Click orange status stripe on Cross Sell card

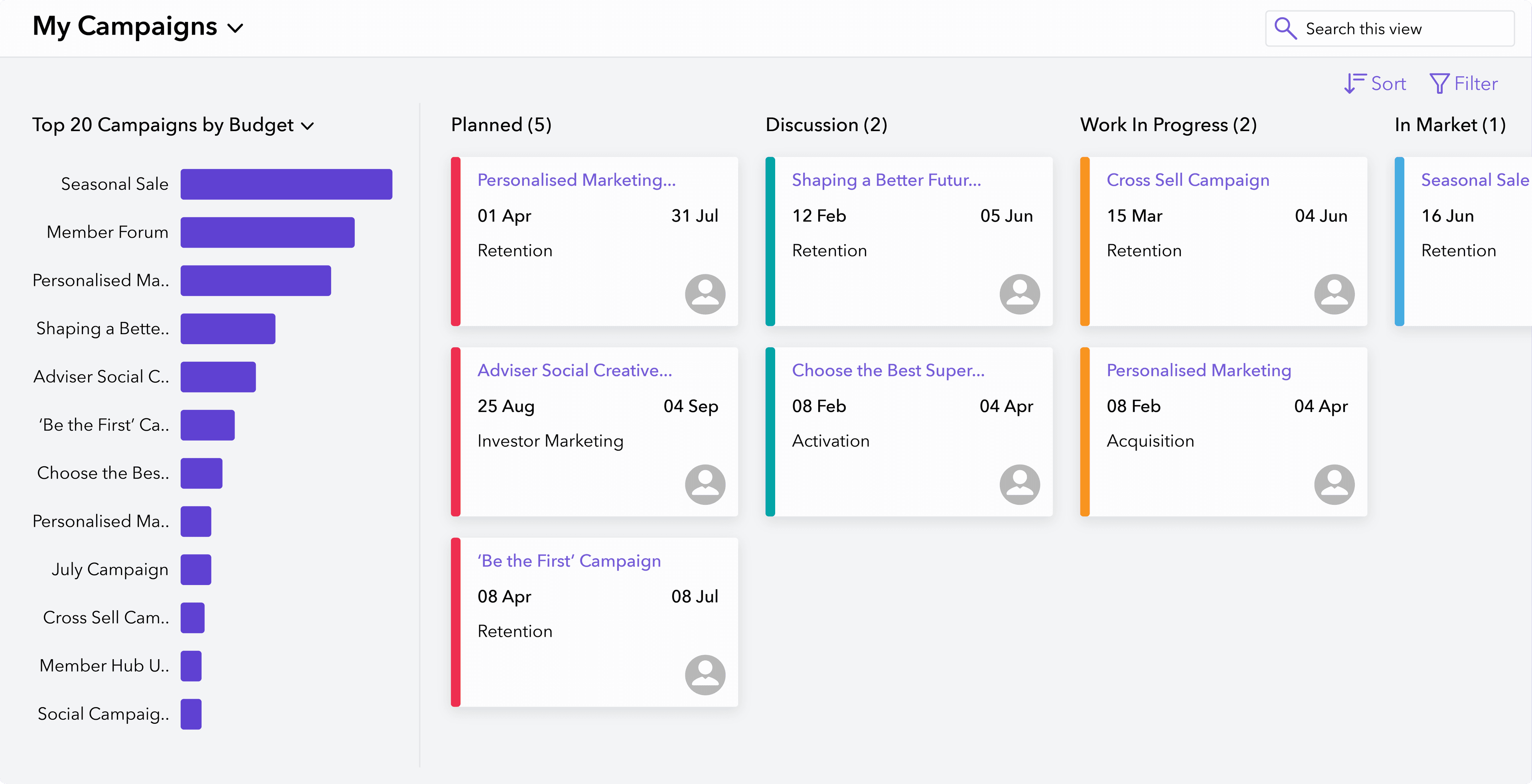click(x=1085, y=241)
